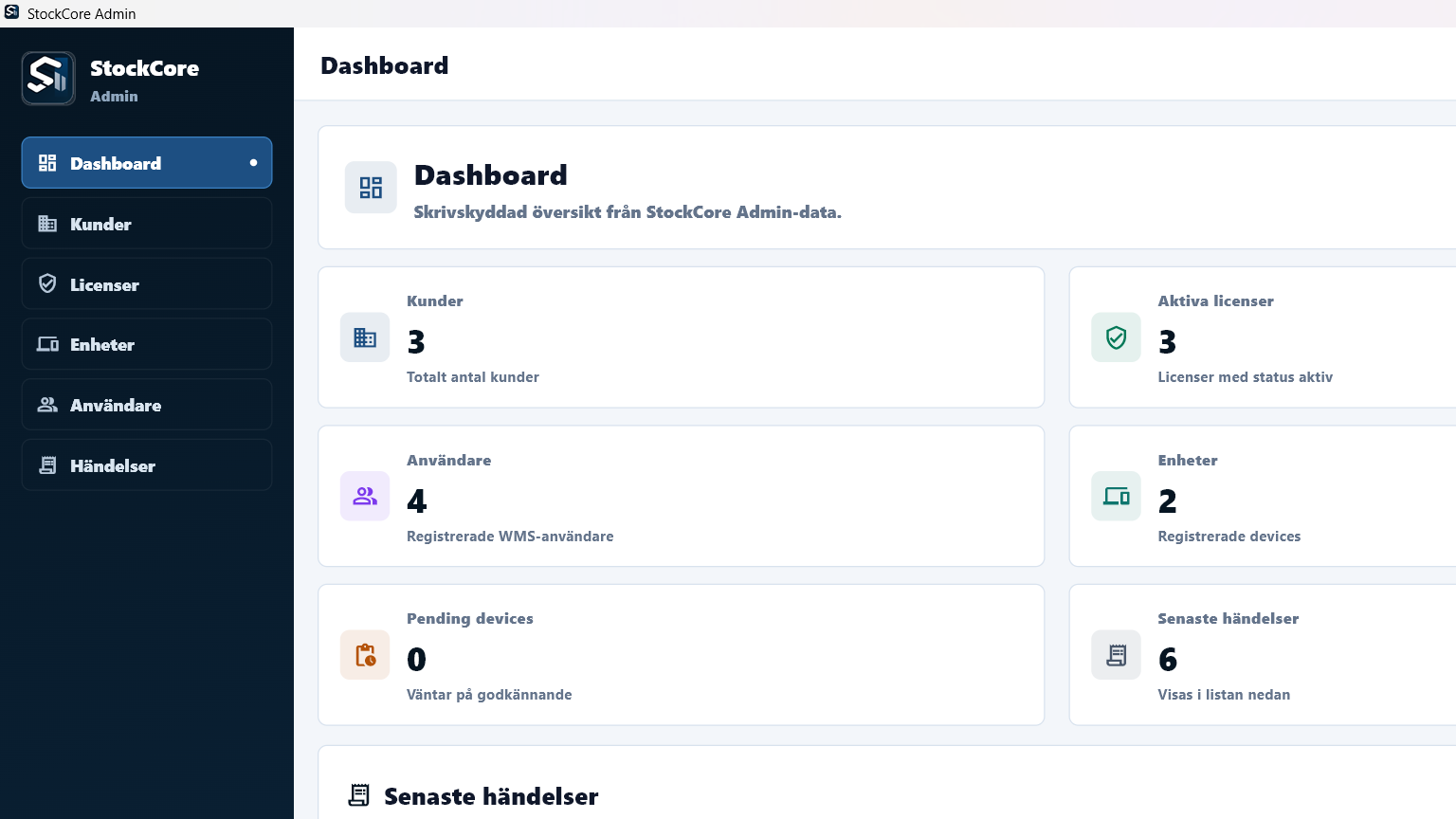Click the Senaste händelser section heading
1456x819 pixels.
[x=491, y=796]
